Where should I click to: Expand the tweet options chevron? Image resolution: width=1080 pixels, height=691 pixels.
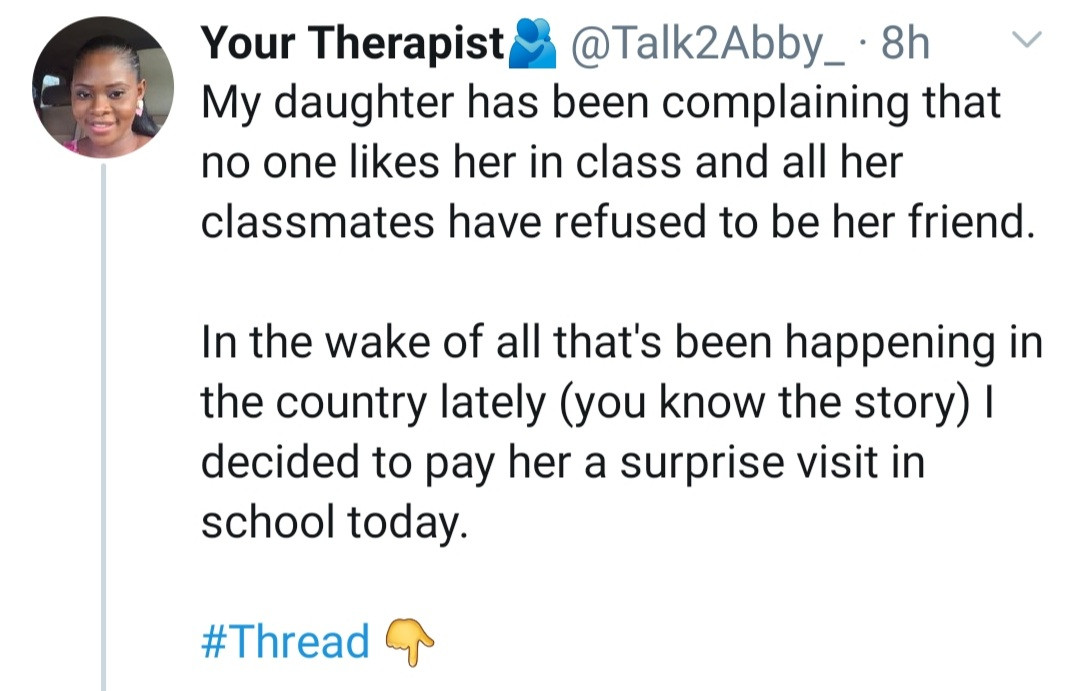click(x=1029, y=39)
